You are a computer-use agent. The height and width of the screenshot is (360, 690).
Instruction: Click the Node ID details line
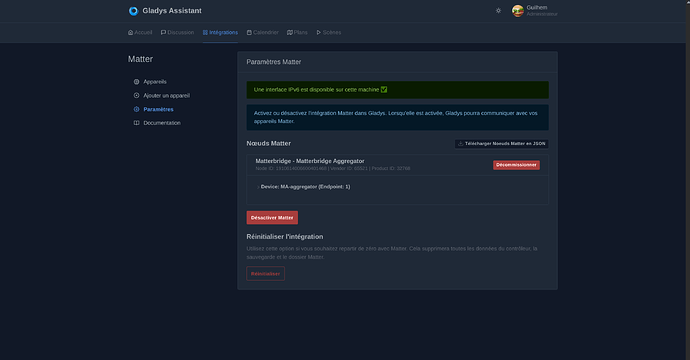click(x=333, y=169)
